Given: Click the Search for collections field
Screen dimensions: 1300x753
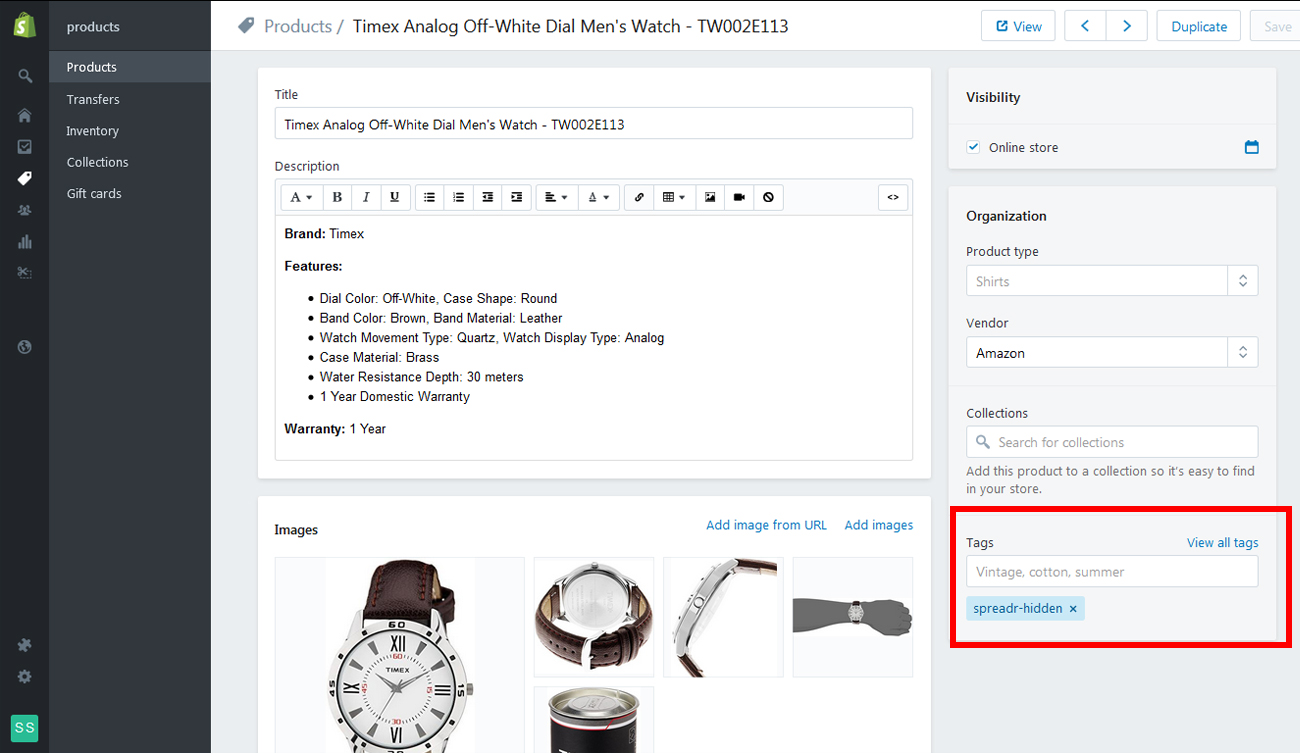Looking at the screenshot, I should pos(1111,442).
